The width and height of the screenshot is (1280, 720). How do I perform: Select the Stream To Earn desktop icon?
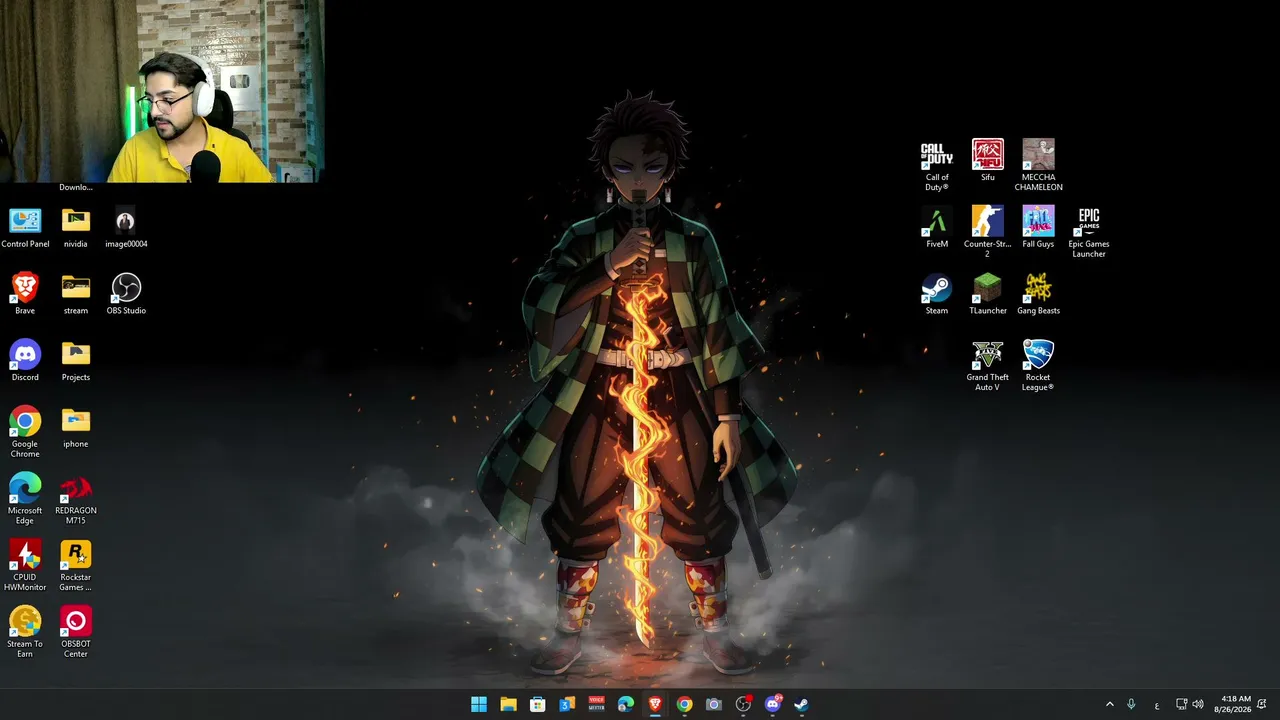25,632
